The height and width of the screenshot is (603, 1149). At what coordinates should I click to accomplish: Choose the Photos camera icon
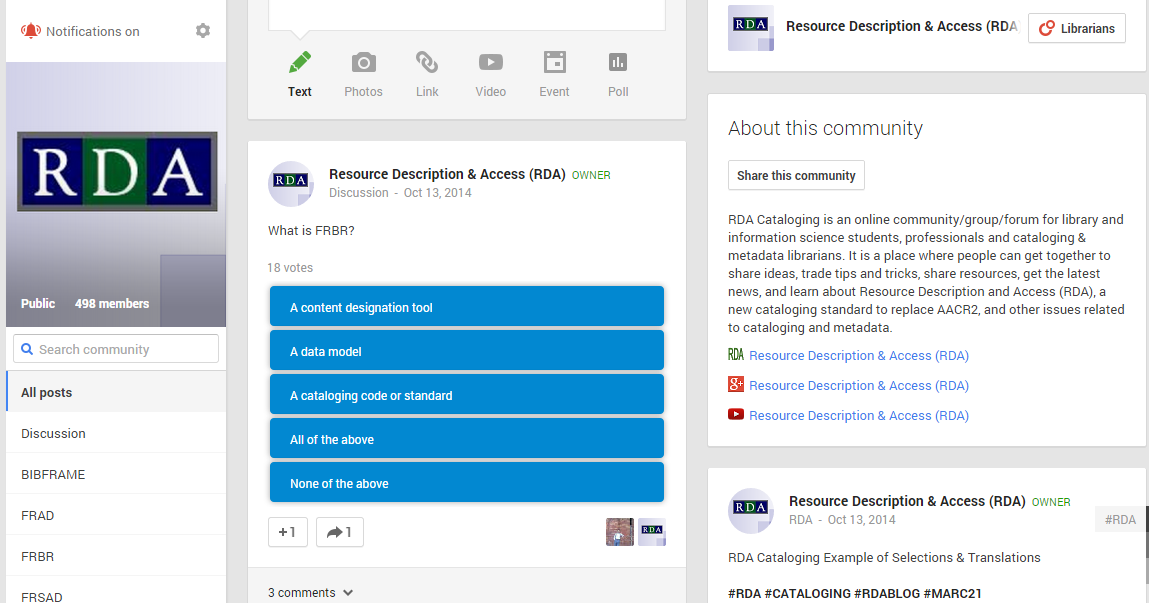(363, 62)
